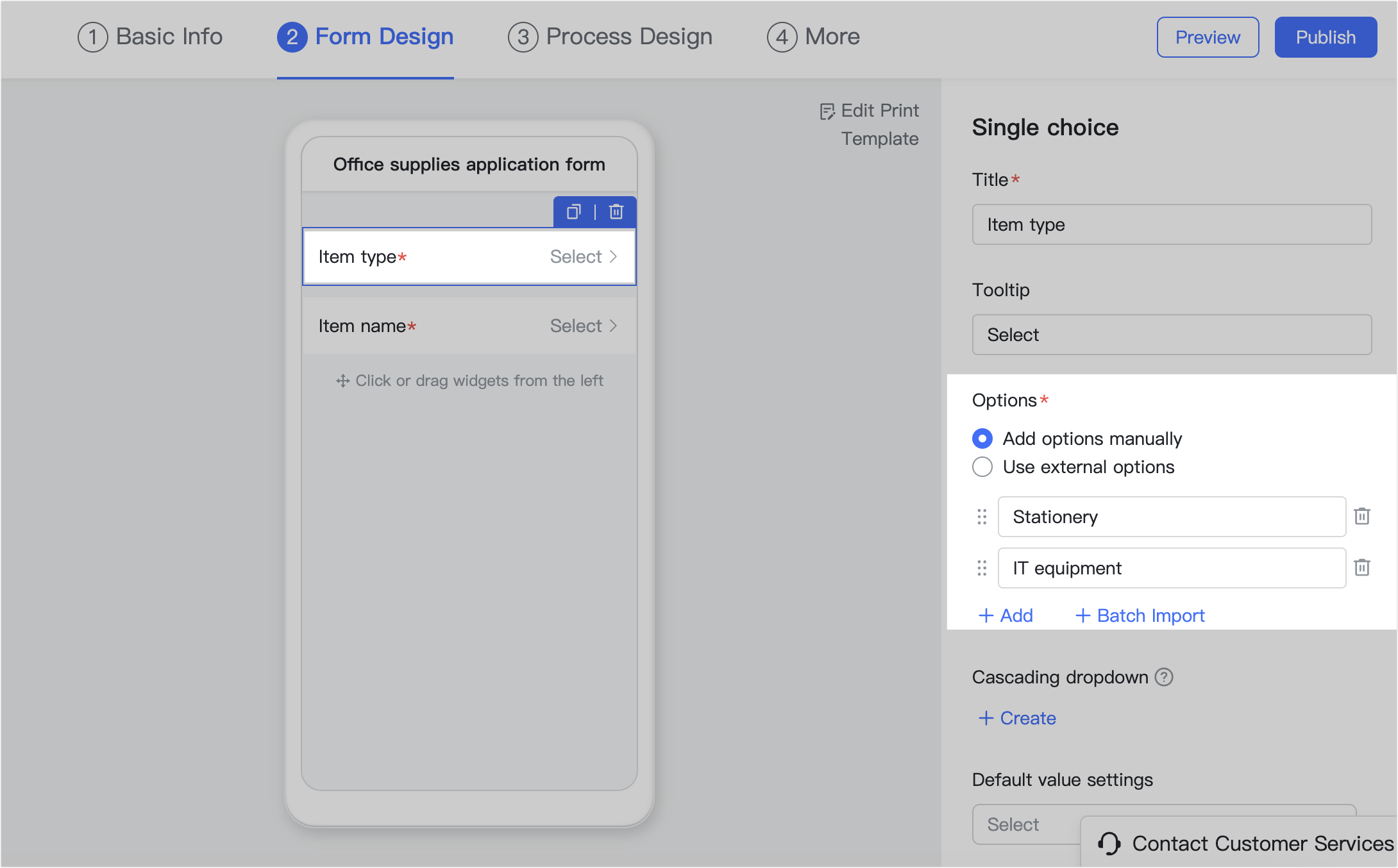Click the drag handle beside IT equipment option
The height and width of the screenshot is (868, 1398).
[x=981, y=568]
